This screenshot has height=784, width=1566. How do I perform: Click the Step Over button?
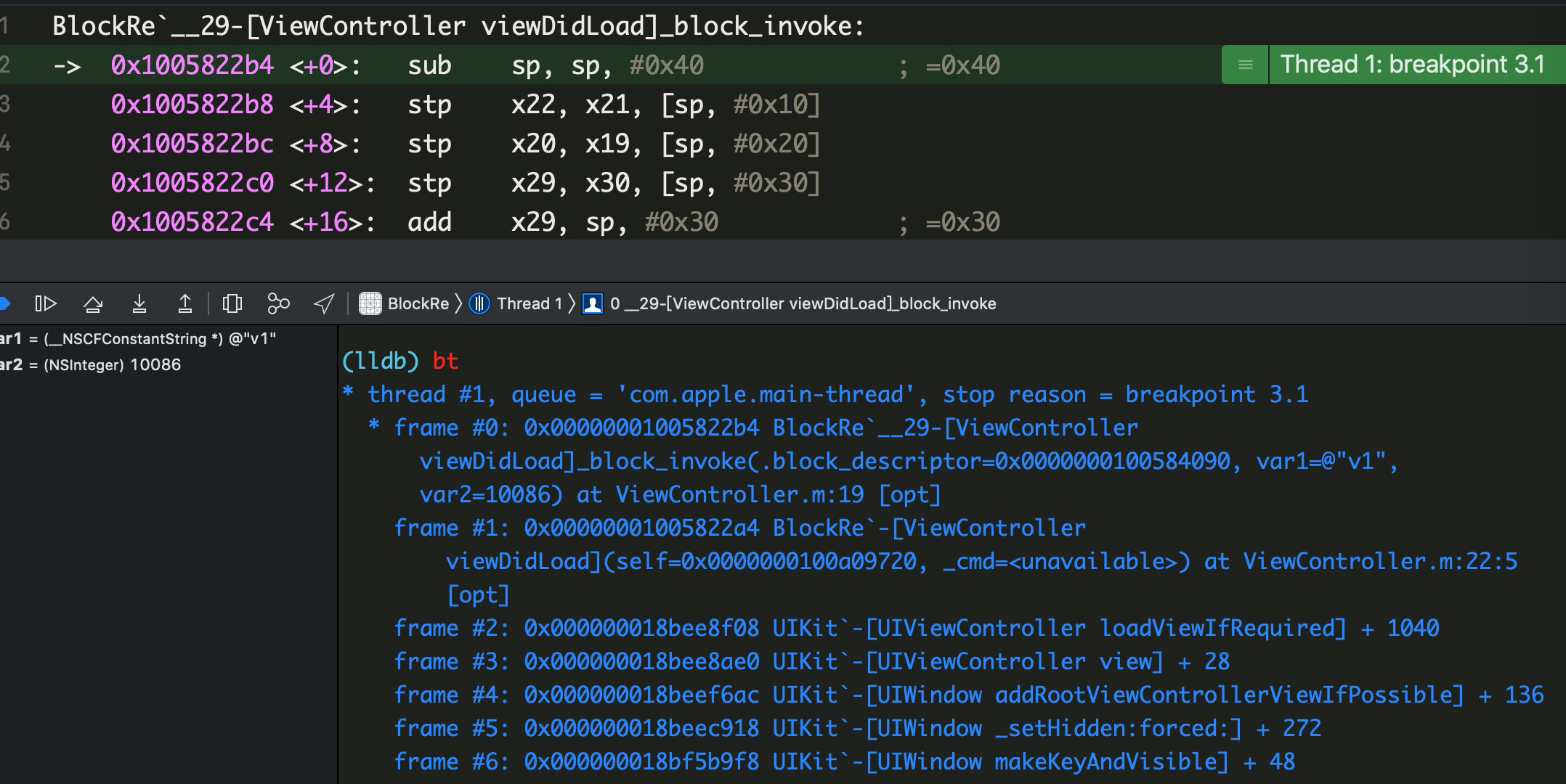click(93, 303)
